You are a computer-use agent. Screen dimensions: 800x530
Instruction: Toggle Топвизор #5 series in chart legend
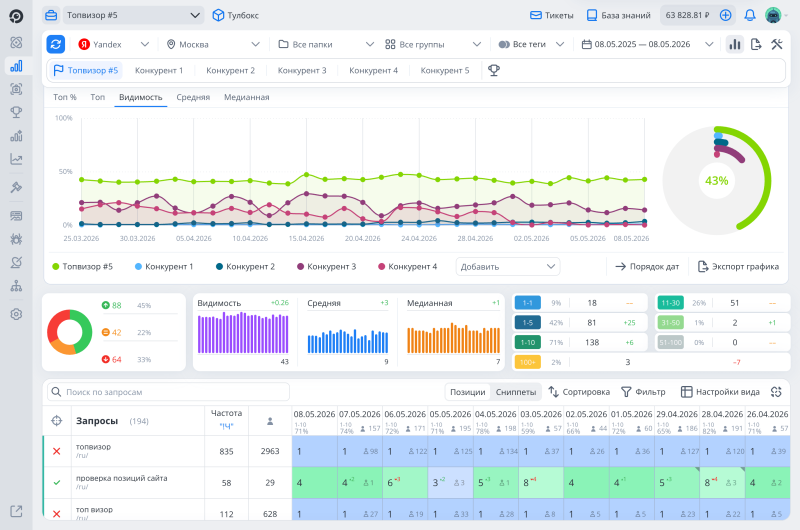click(82, 266)
